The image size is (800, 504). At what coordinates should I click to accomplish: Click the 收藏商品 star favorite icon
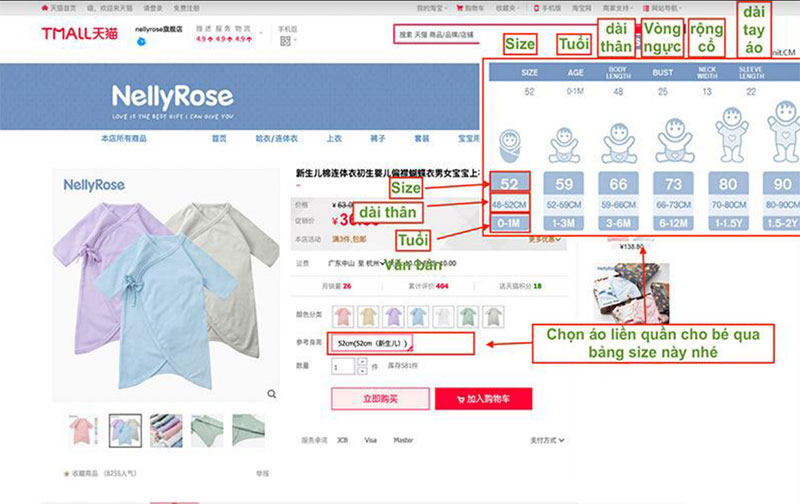tap(66, 474)
